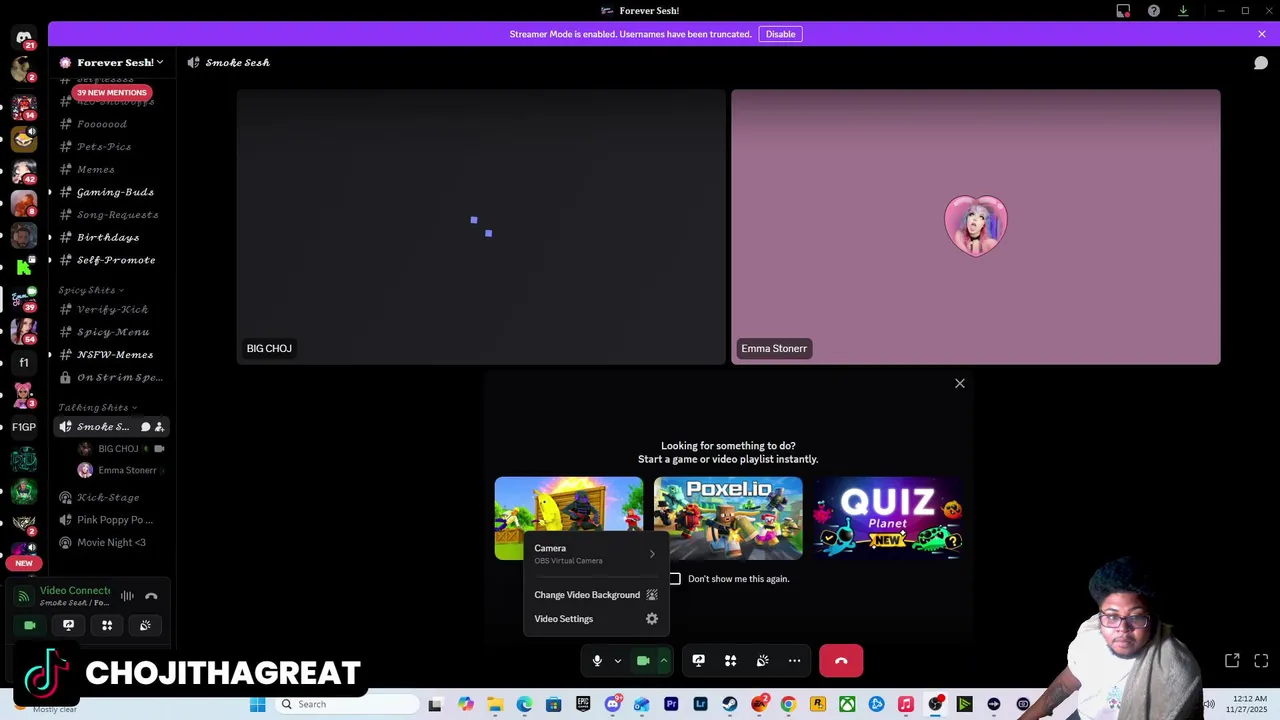The image size is (1280, 720).
Task: Open noise suppression icon in voice panel
Action: (127, 596)
